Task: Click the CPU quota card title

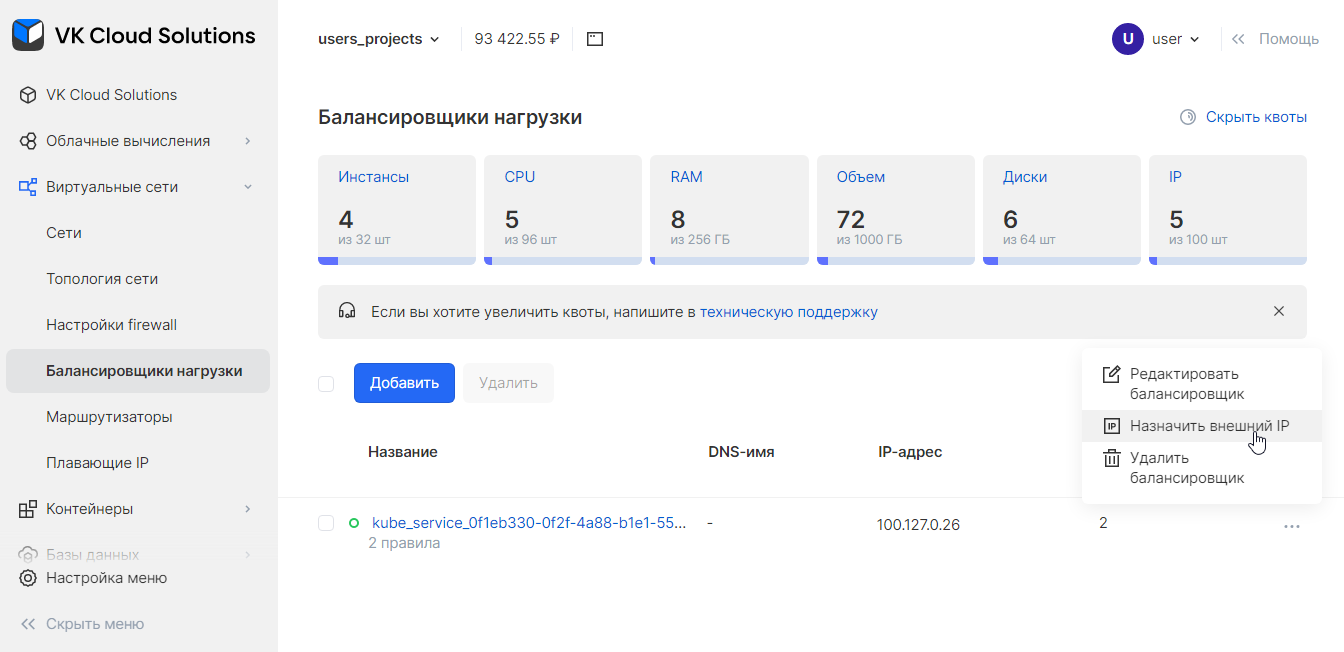Action: coord(520,177)
